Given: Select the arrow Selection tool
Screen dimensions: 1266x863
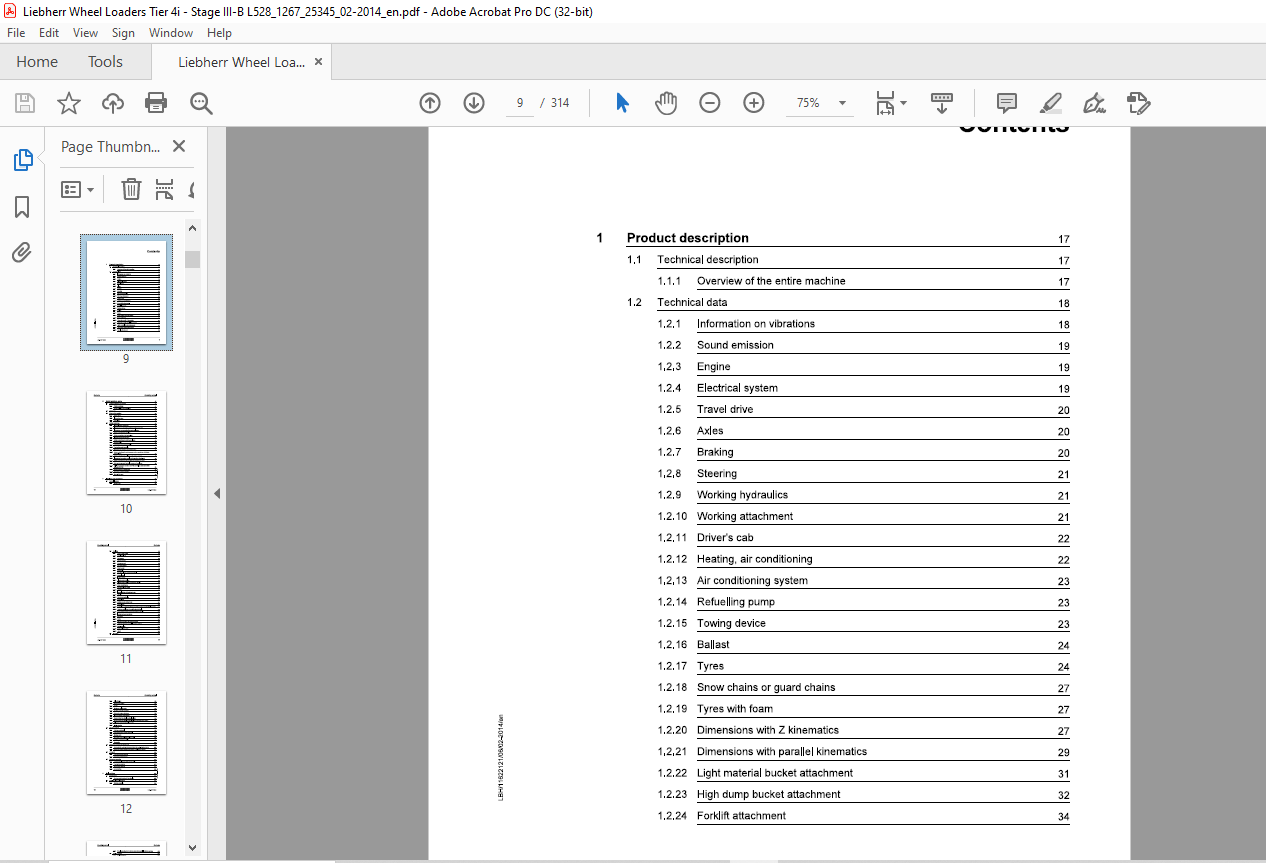Looking at the screenshot, I should pos(622,103).
